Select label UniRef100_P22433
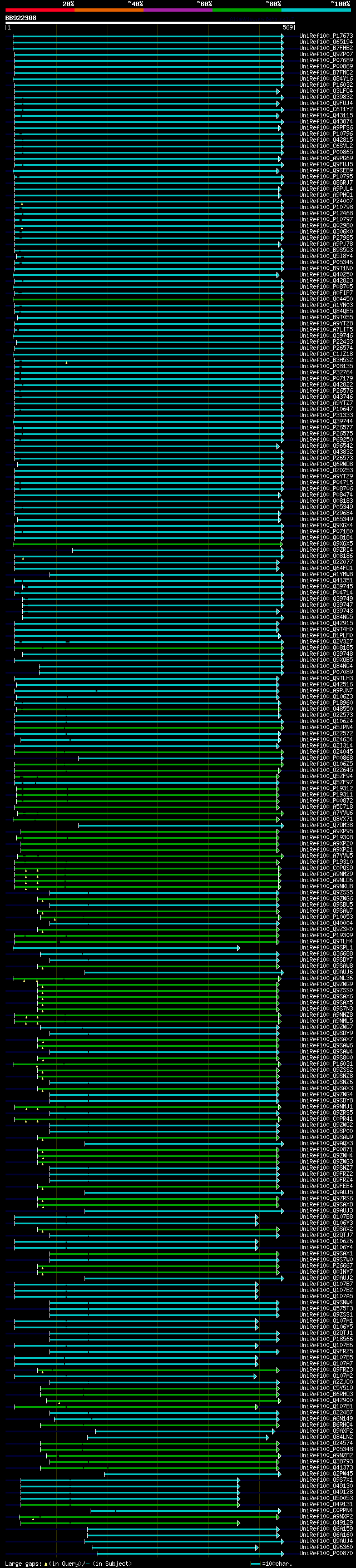Image resolution: width=356 pixels, height=1568 pixels. [326, 342]
